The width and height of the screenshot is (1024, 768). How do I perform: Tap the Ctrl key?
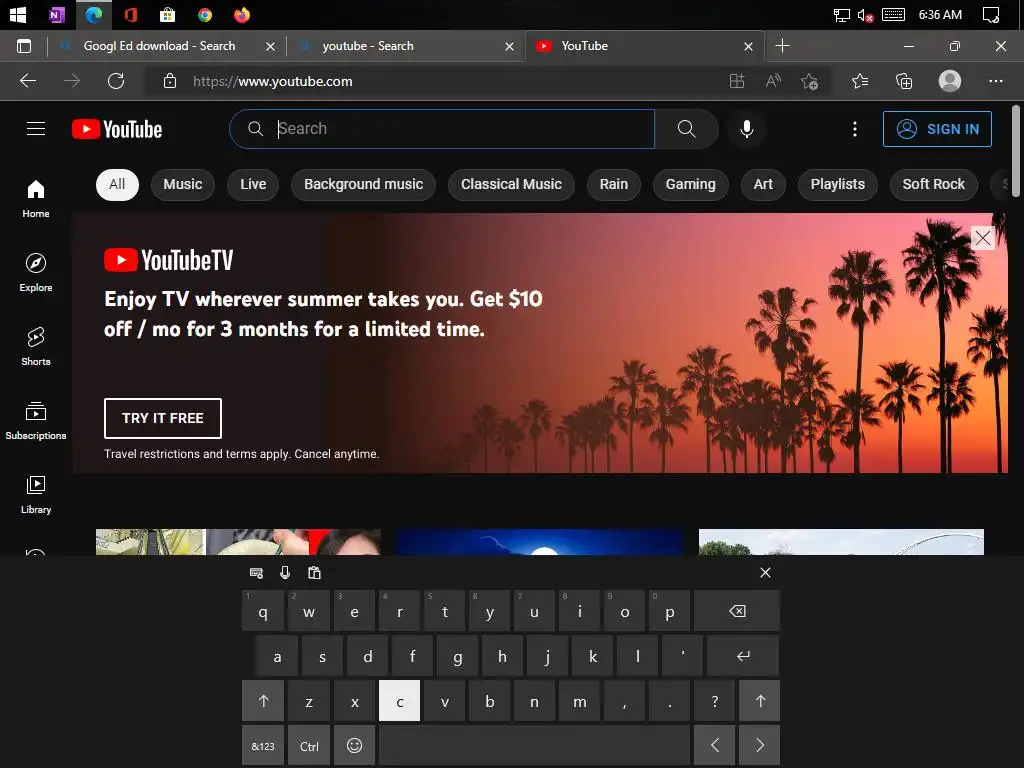309,745
